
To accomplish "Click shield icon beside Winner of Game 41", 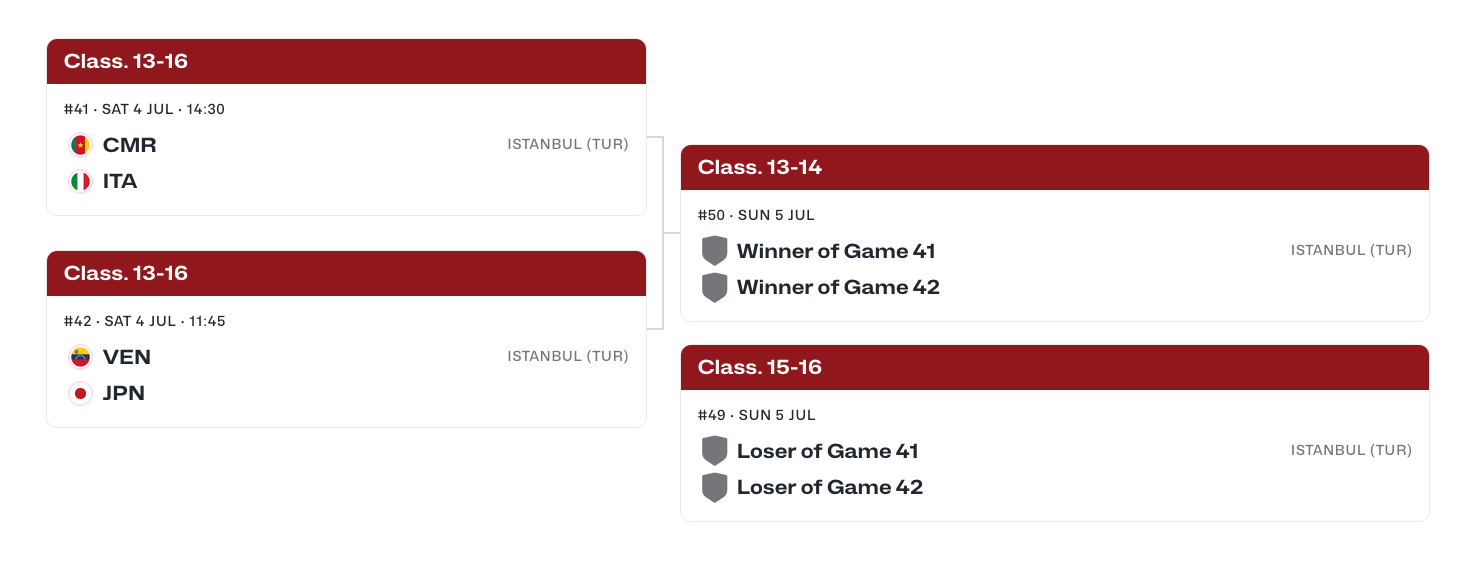I will tap(714, 251).
